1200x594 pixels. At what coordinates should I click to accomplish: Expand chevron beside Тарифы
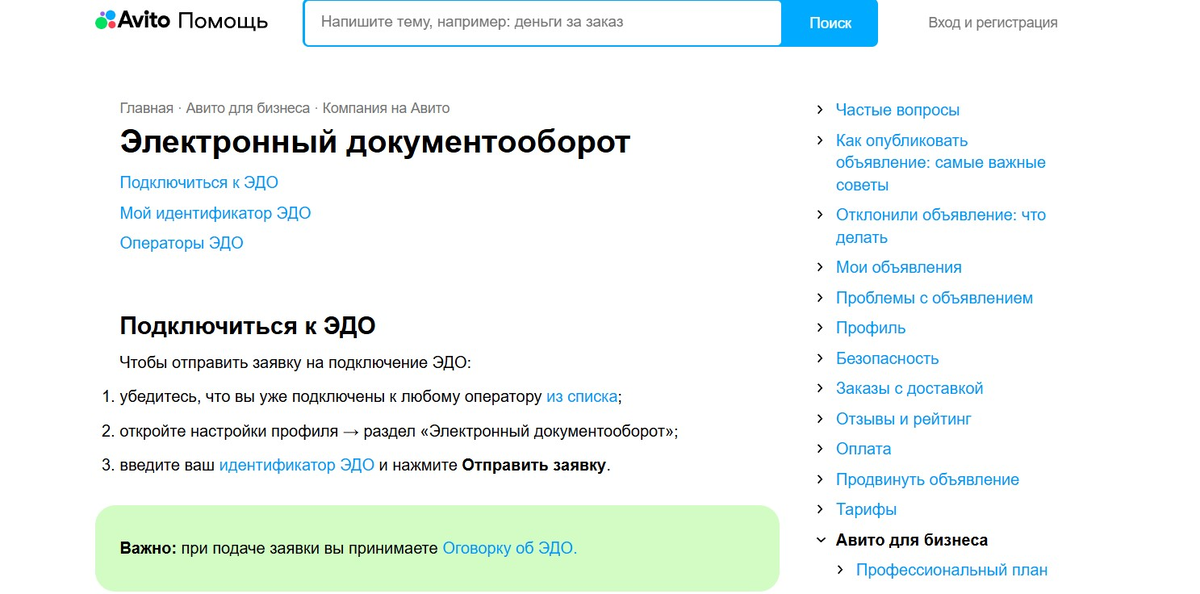point(820,510)
